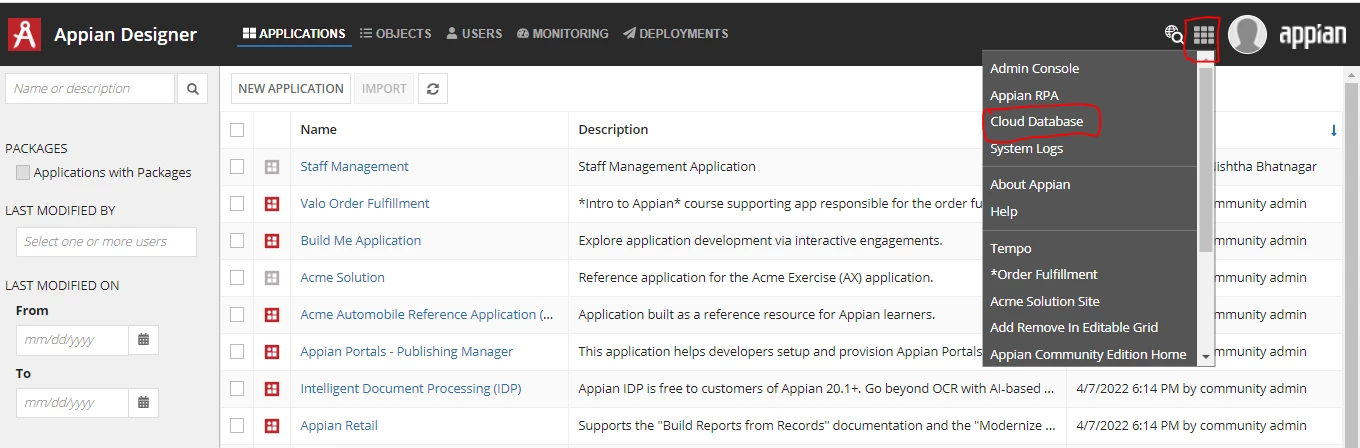The width and height of the screenshot is (1360, 448).
Task: Toggle Applications with Packages checkbox
Action: tap(23, 173)
